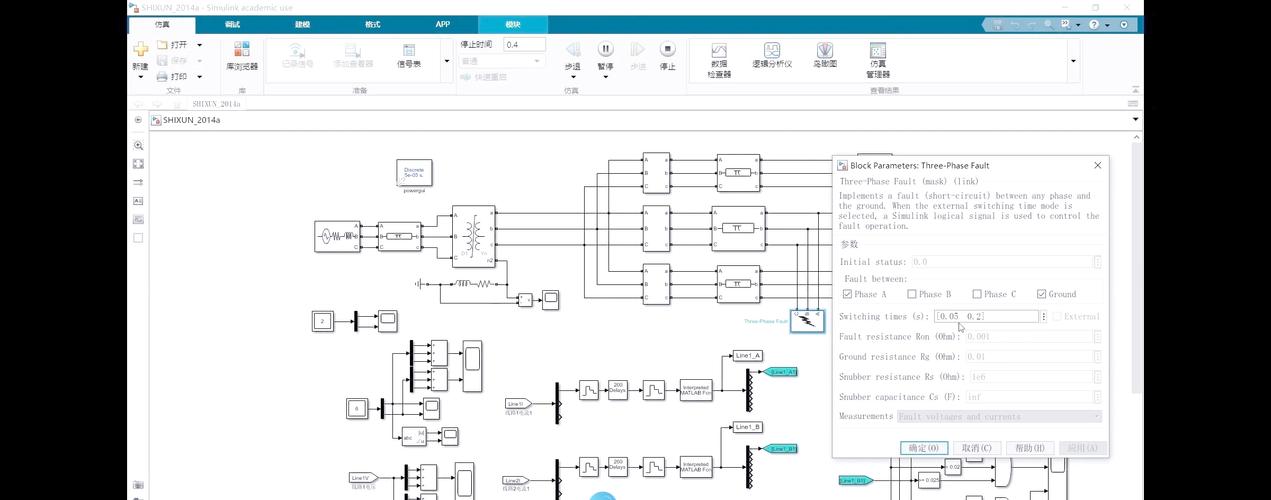This screenshot has height=500, width=1271.
Task: Switch to the 格式 (Format) tab
Action: (372, 24)
